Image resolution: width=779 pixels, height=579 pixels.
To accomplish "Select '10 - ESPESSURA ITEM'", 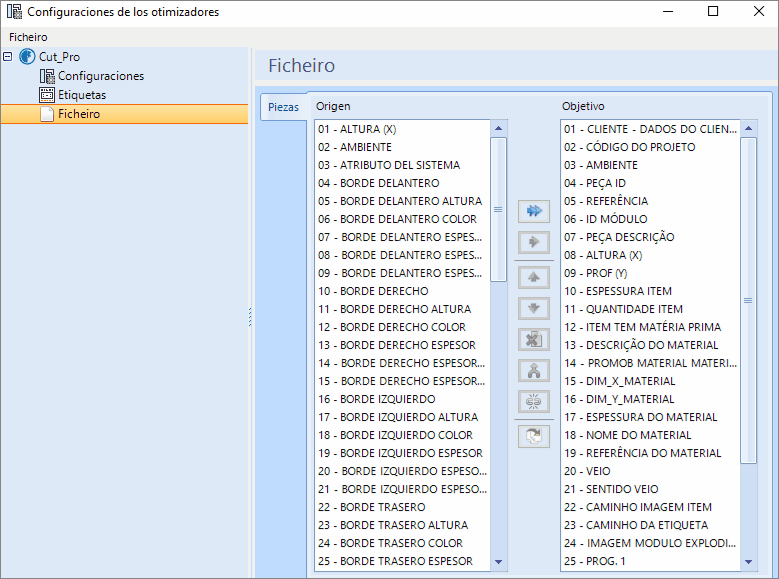I will (x=650, y=291).
